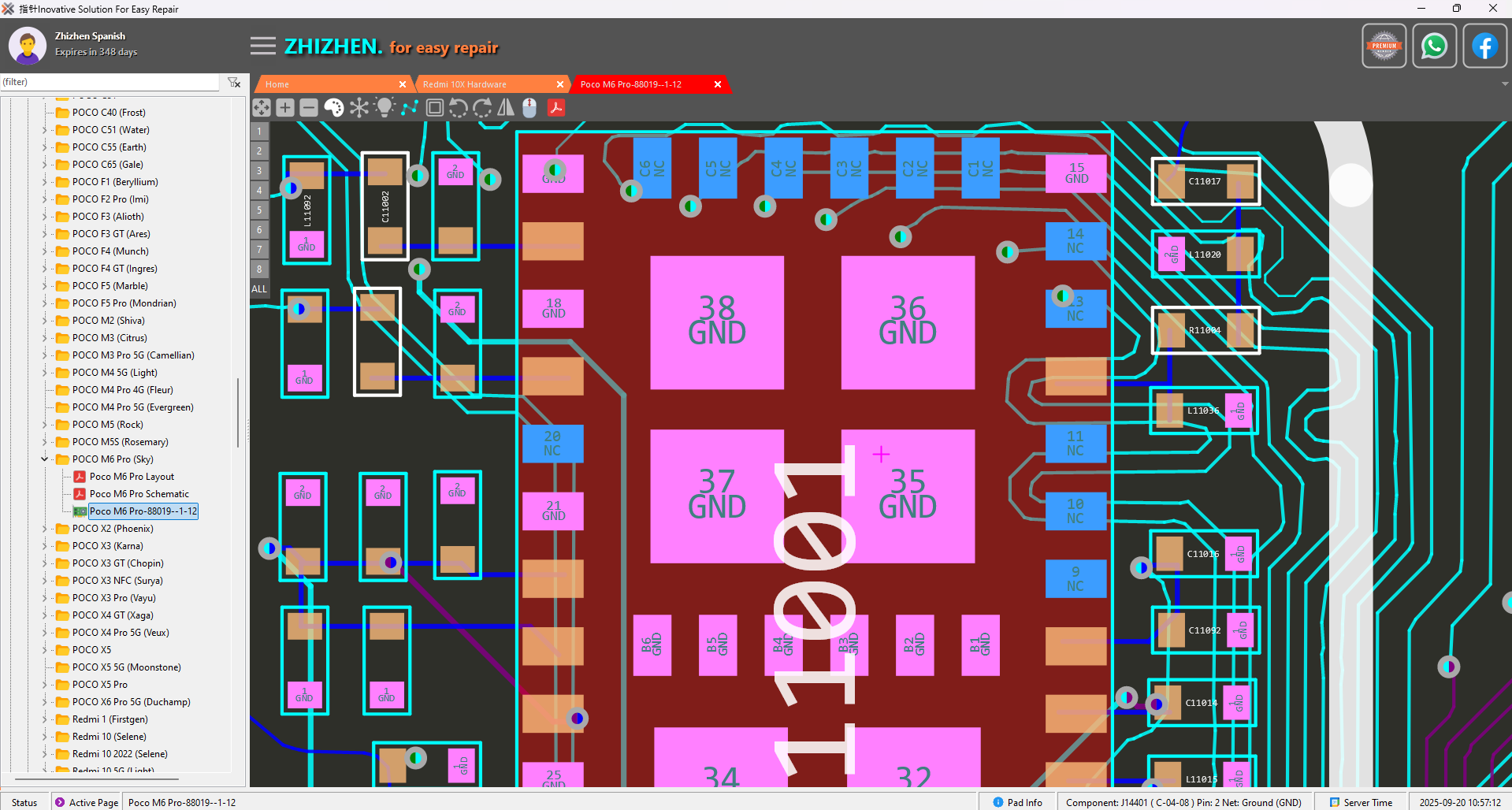Open the PDF schematic from toolbar

[556, 108]
